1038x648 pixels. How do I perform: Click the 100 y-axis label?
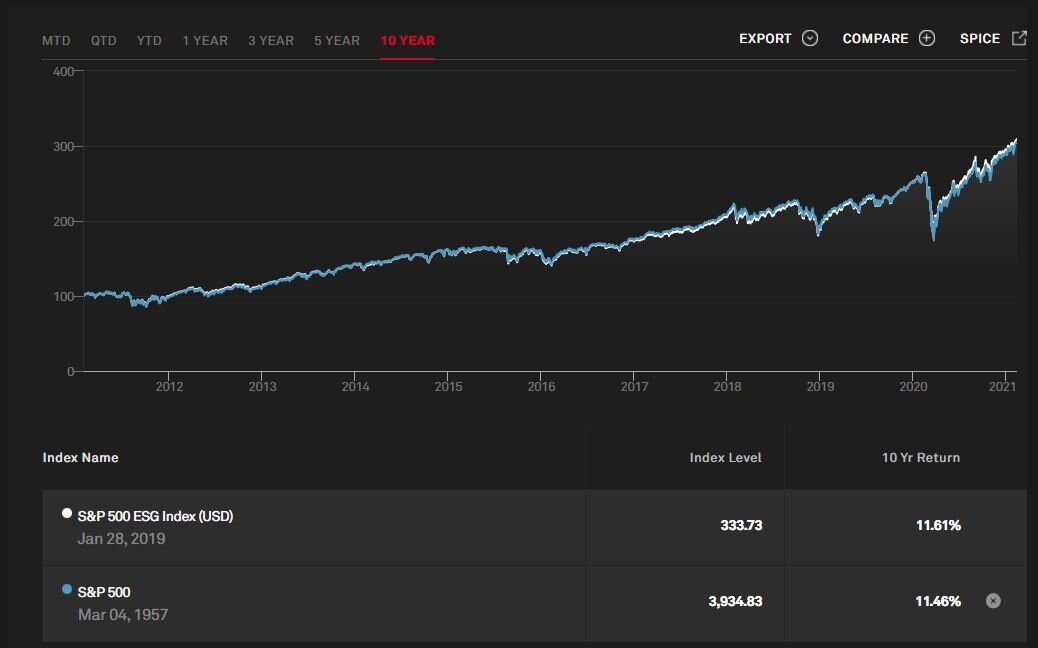(64, 297)
